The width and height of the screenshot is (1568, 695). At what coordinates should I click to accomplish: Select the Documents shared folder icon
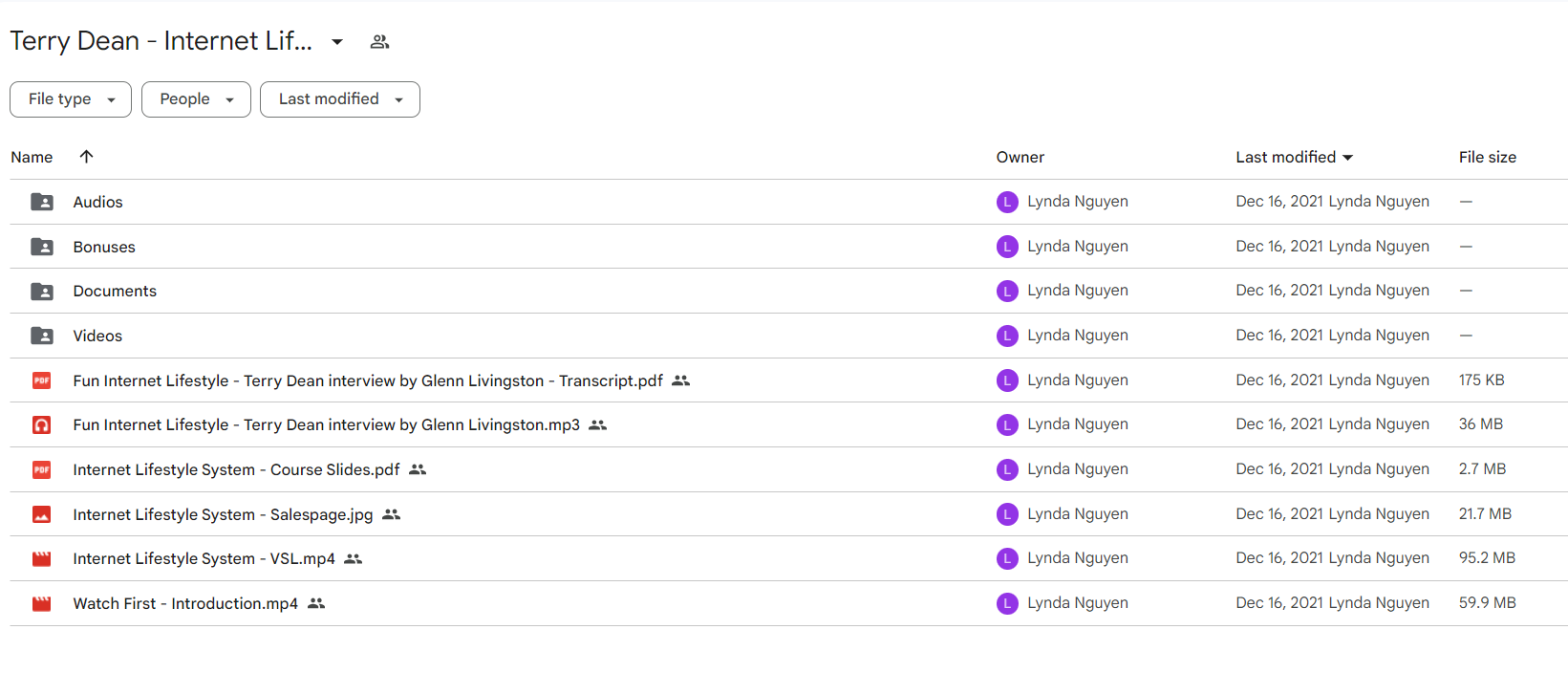tap(42, 291)
